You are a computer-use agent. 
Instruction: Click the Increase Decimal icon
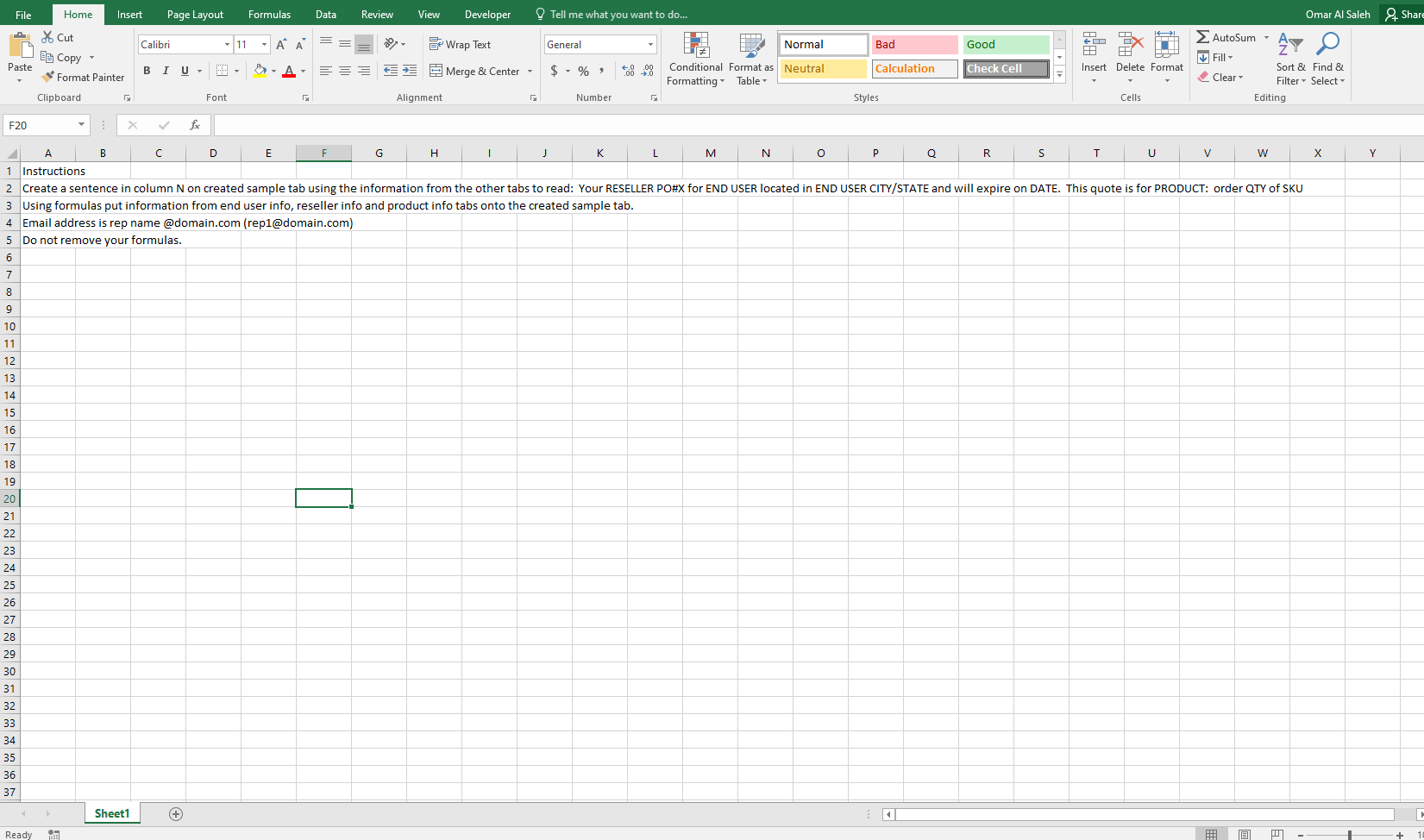(x=628, y=71)
